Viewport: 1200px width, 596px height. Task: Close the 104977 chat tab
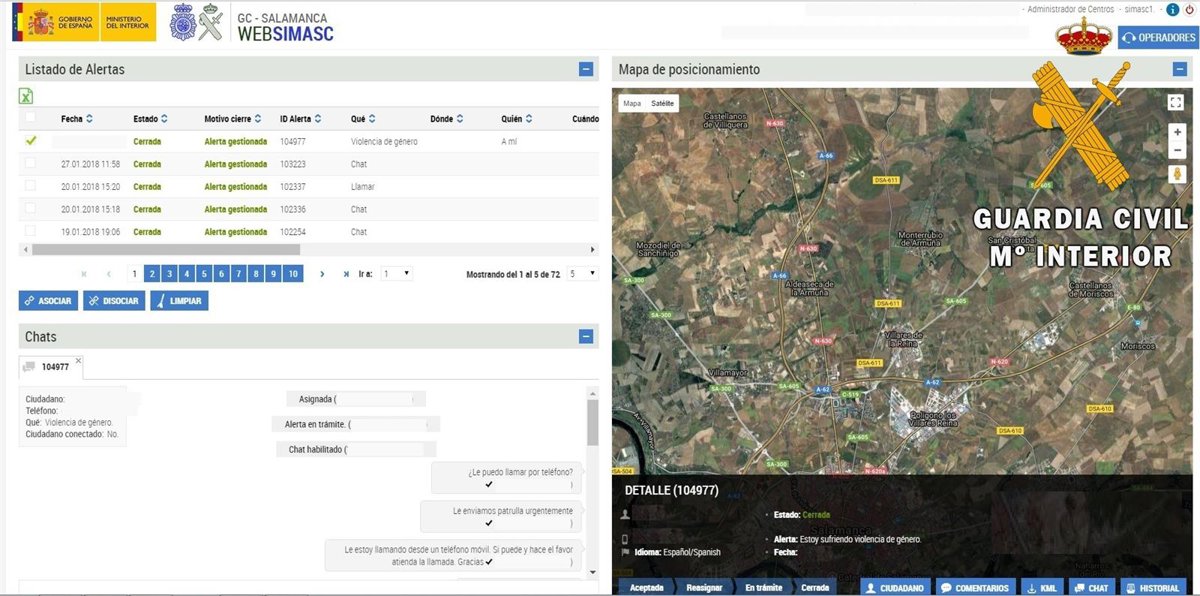coord(79,360)
